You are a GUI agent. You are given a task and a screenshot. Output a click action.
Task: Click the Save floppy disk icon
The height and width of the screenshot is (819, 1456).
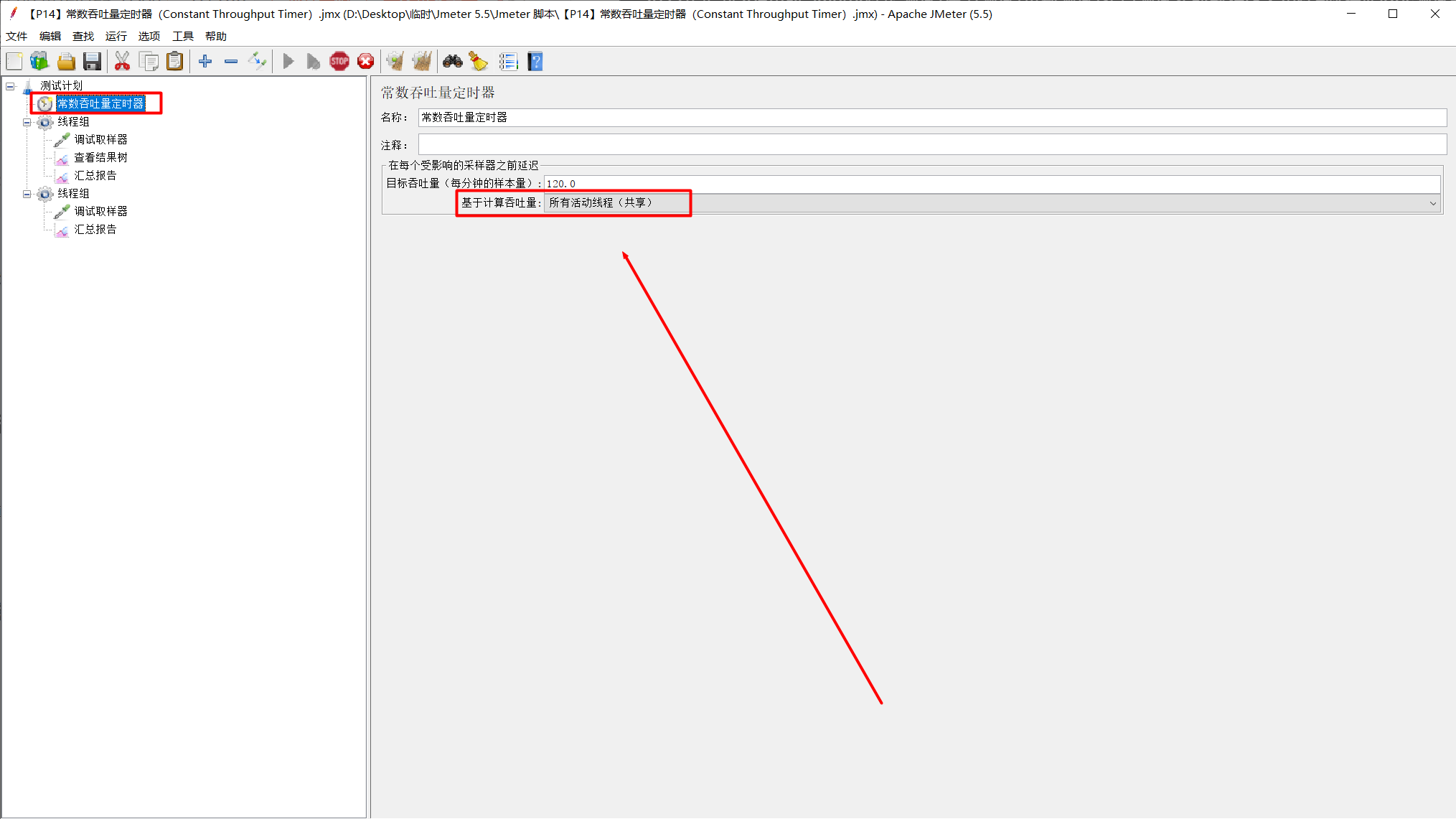(x=92, y=62)
